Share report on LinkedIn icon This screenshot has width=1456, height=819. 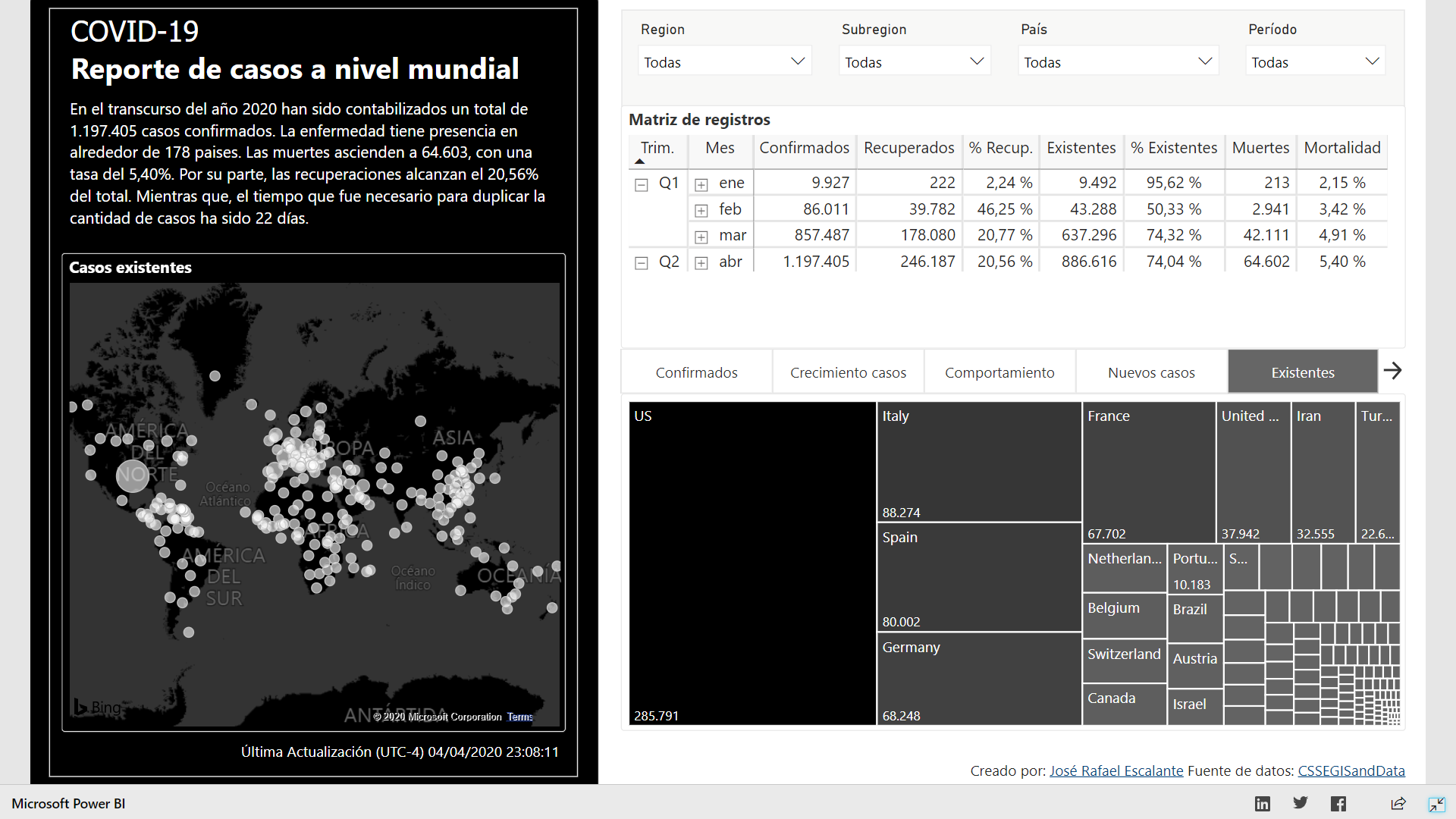[x=1262, y=804]
